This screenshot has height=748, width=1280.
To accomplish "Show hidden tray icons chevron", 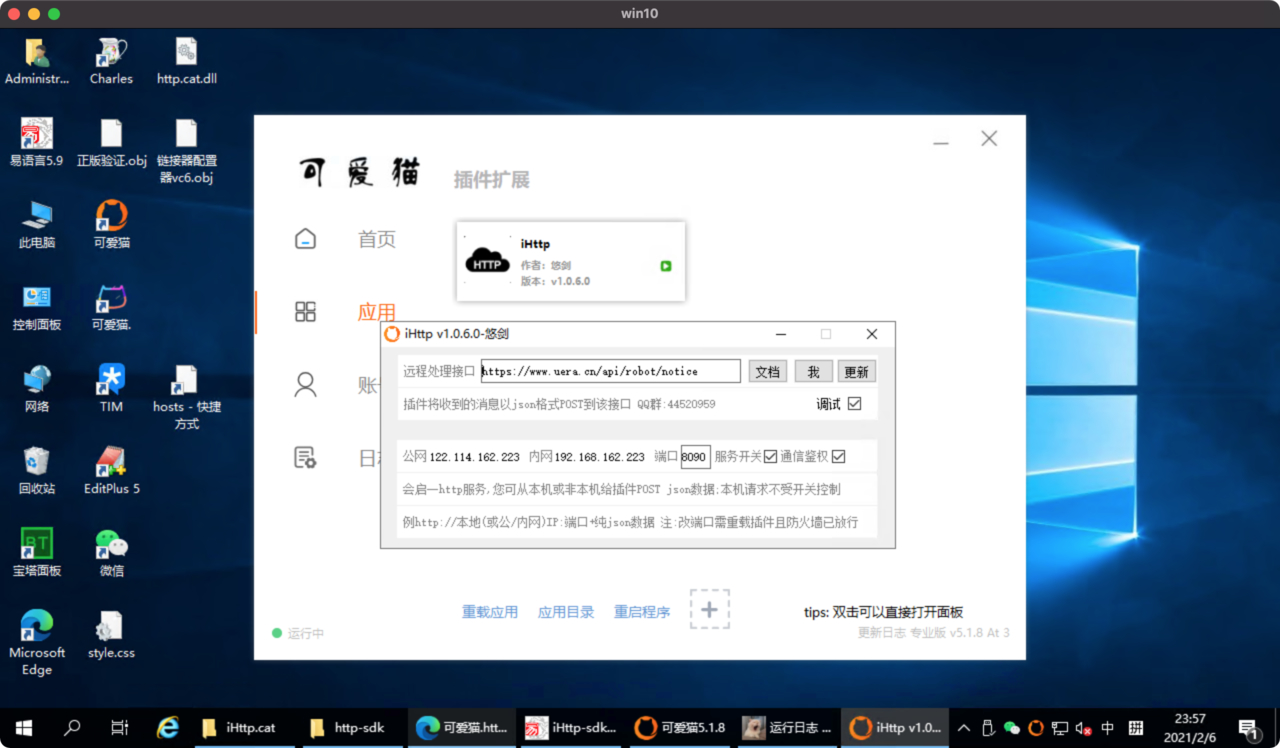I will (964, 727).
